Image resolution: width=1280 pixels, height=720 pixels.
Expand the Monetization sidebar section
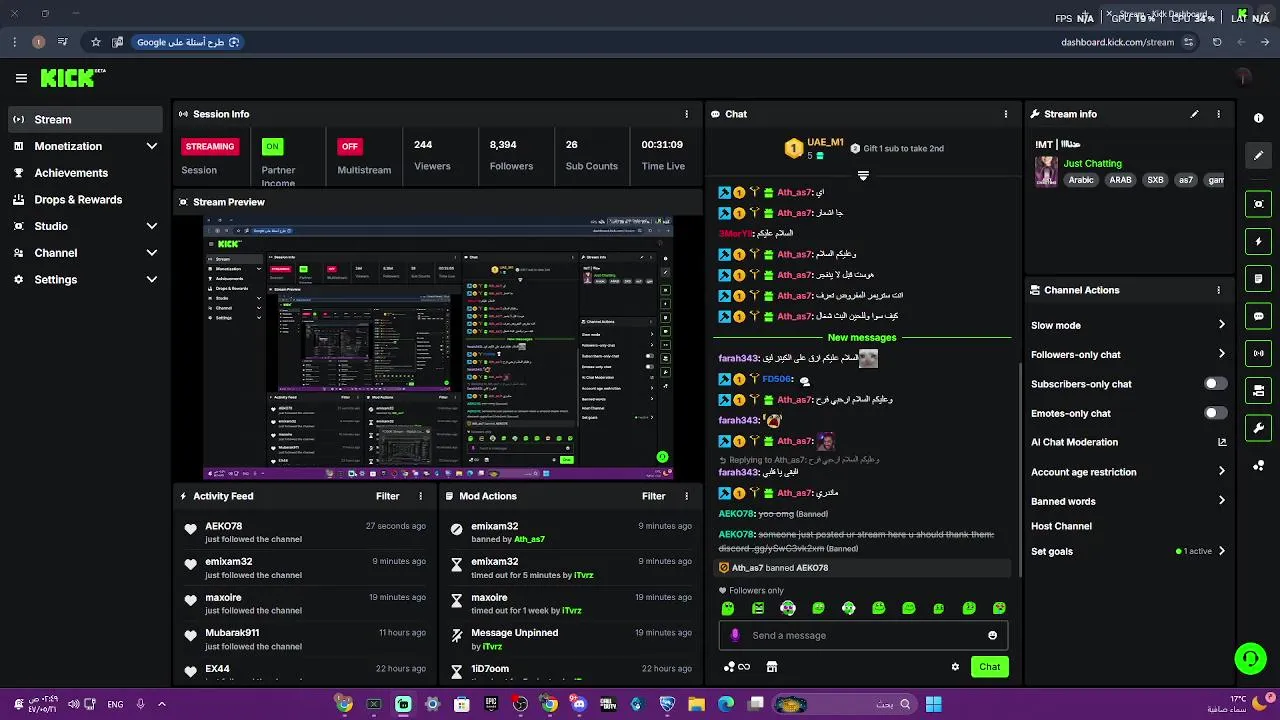click(x=152, y=146)
